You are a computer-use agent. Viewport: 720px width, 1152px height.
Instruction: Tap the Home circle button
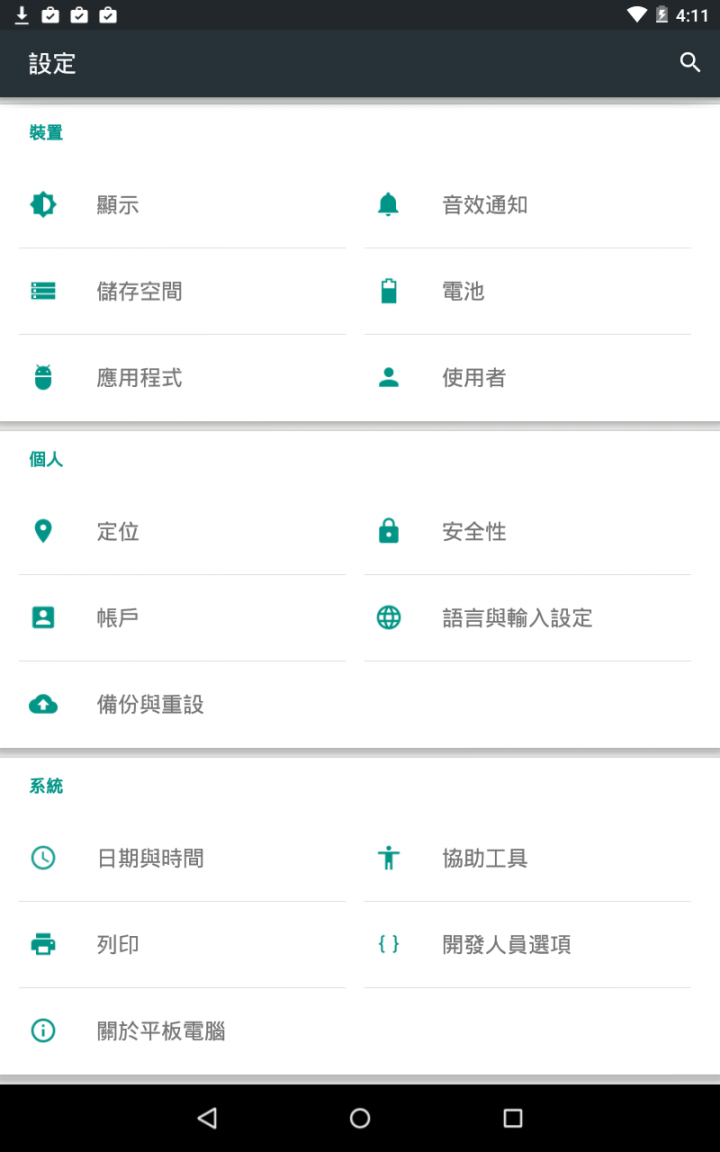coord(360,1118)
